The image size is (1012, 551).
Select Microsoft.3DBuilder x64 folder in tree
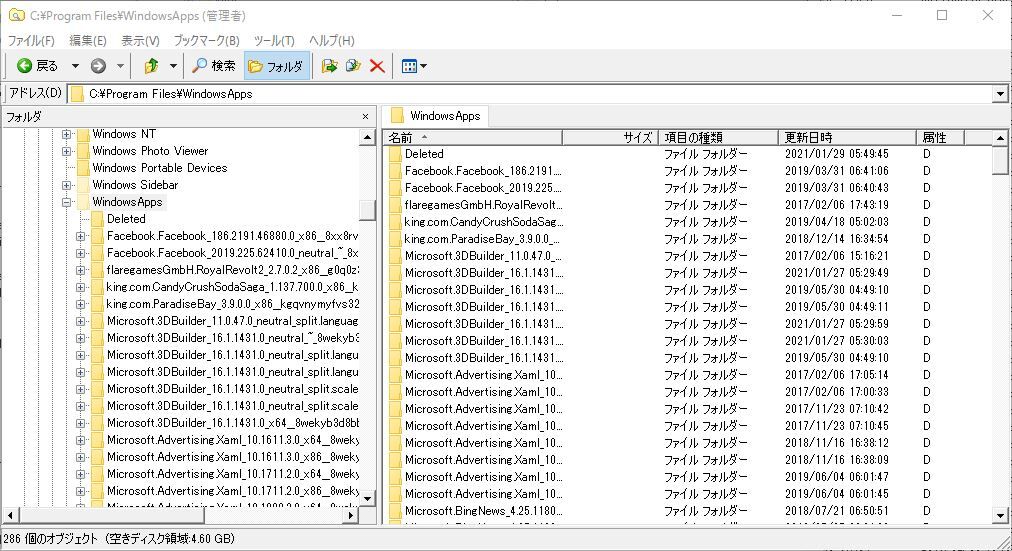pos(232,423)
